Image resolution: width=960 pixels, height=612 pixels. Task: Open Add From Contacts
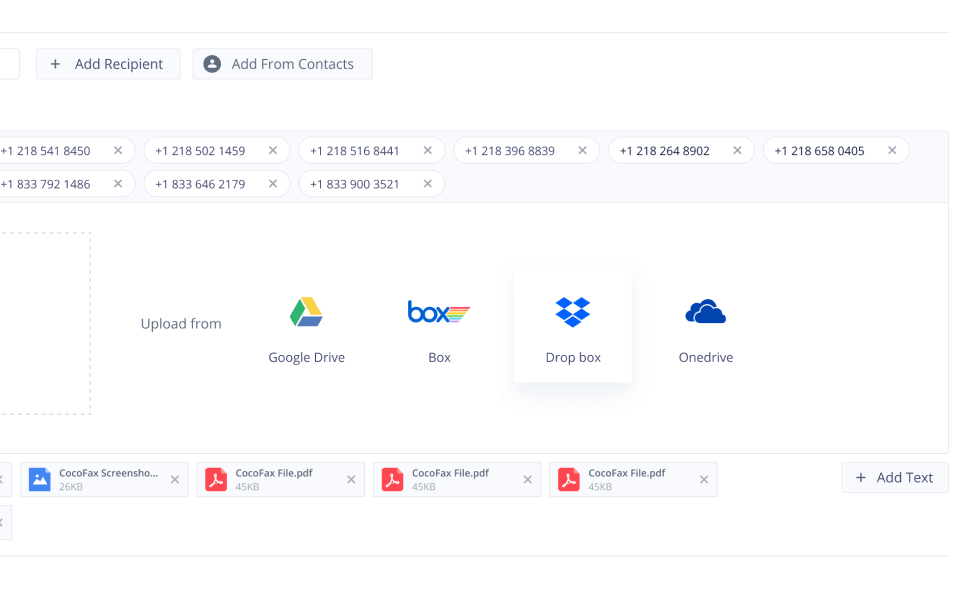(x=282, y=64)
